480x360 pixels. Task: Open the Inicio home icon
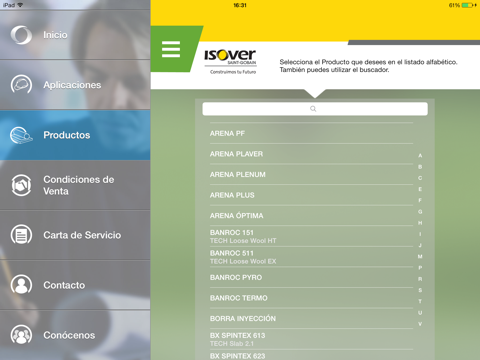click(x=21, y=35)
